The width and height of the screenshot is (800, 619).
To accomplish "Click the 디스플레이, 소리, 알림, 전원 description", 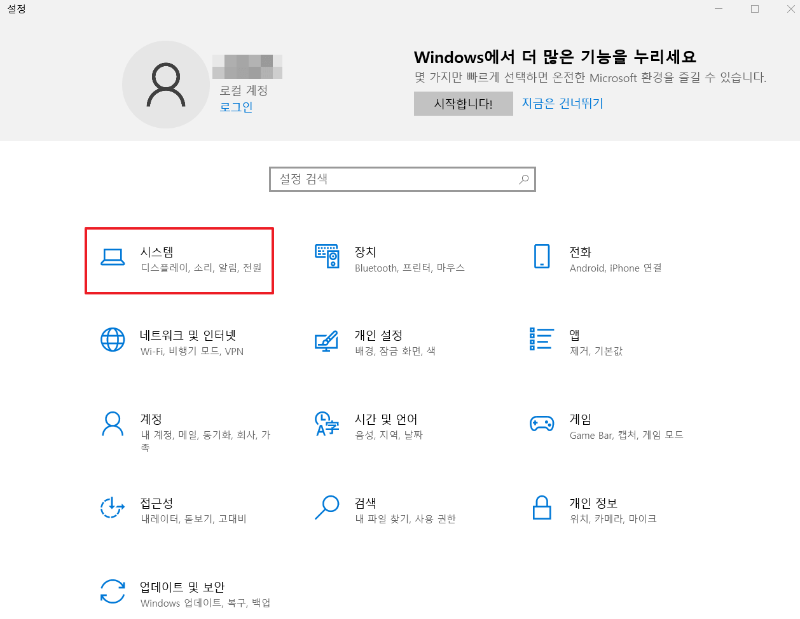I will click(x=202, y=267).
